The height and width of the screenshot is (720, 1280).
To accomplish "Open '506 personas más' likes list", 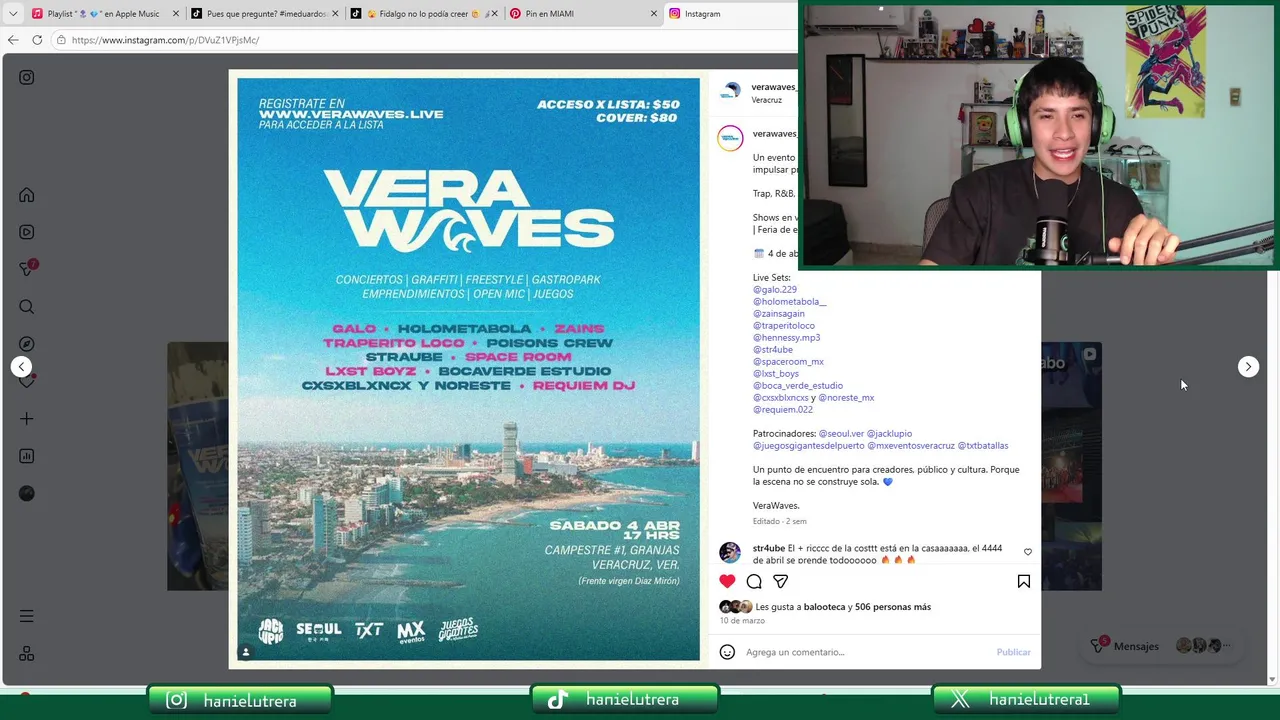I will click(x=893, y=607).
